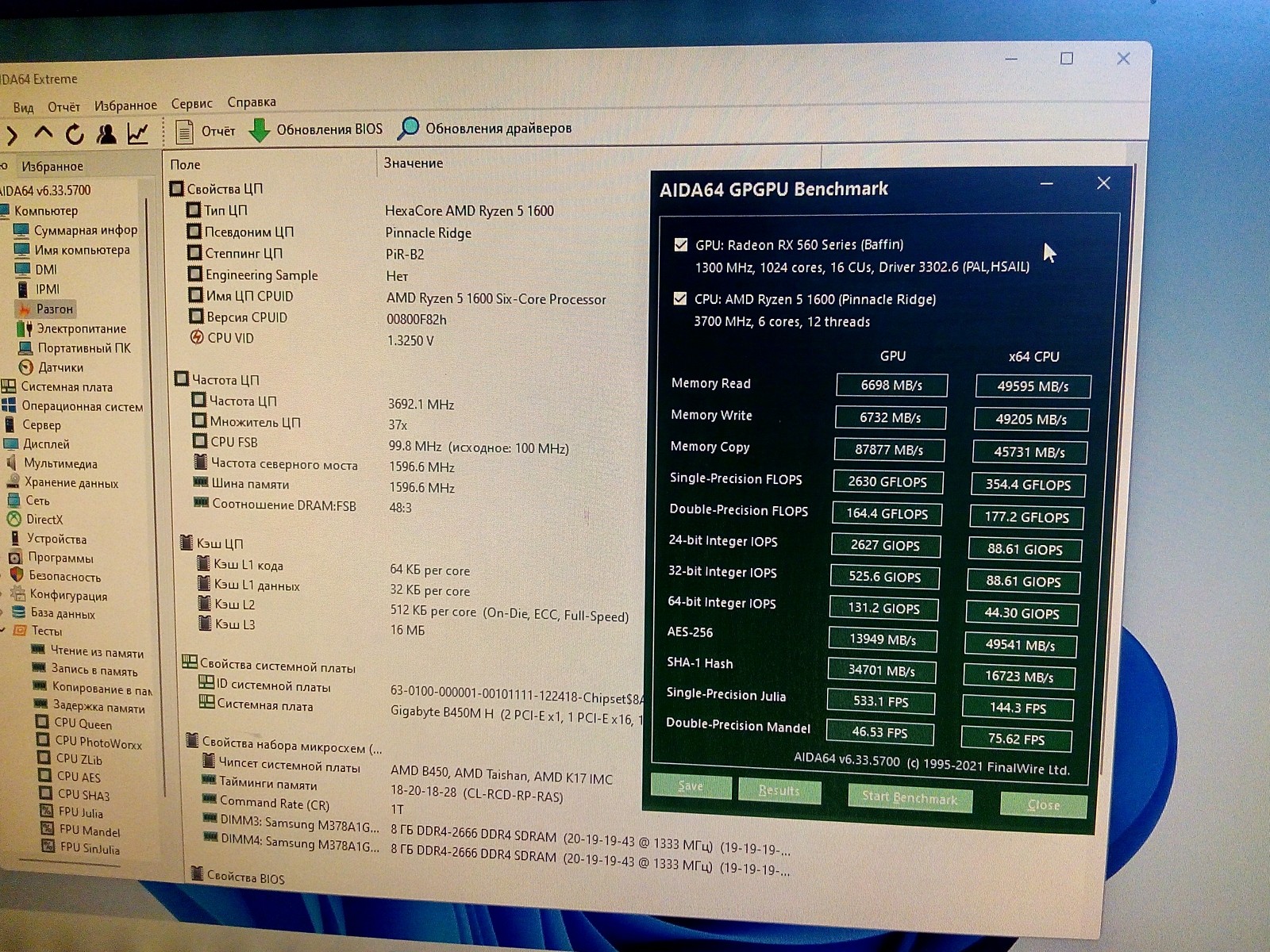Expand the Системная плата tree node
The width and height of the screenshot is (1270, 952).
(x=10, y=387)
